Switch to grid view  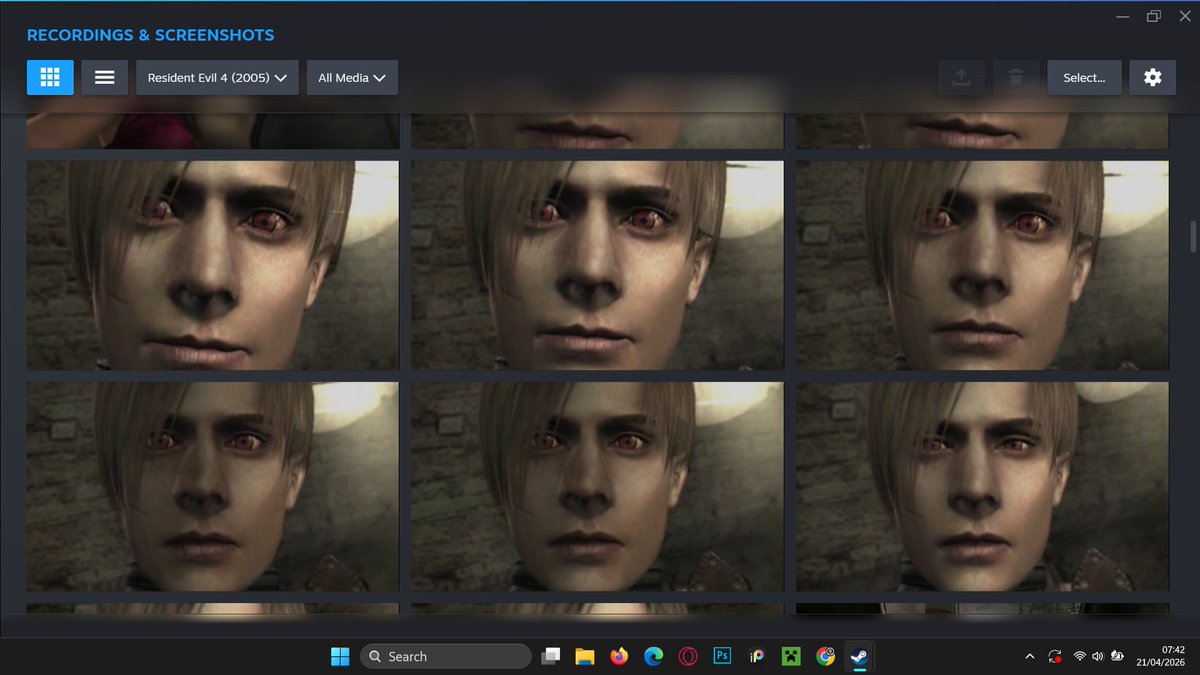(50, 77)
